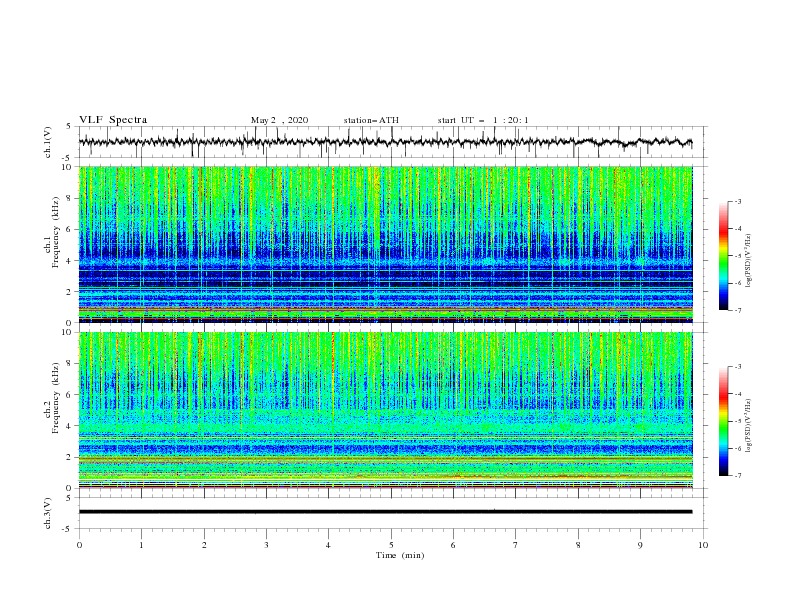Click the ch.2 colorbar "-7" tick label

tap(738, 475)
